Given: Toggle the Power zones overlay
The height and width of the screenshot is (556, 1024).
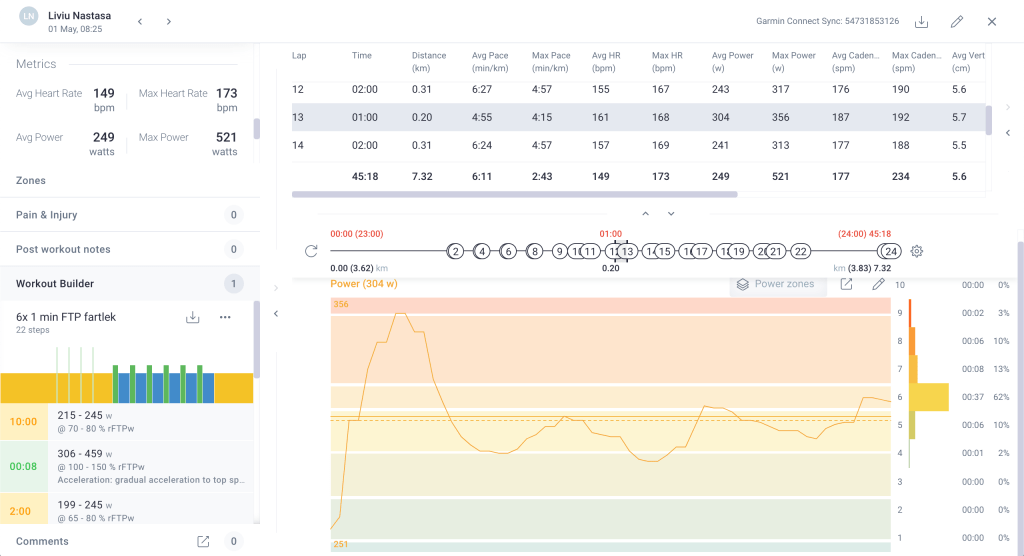Looking at the screenshot, I should [778, 284].
